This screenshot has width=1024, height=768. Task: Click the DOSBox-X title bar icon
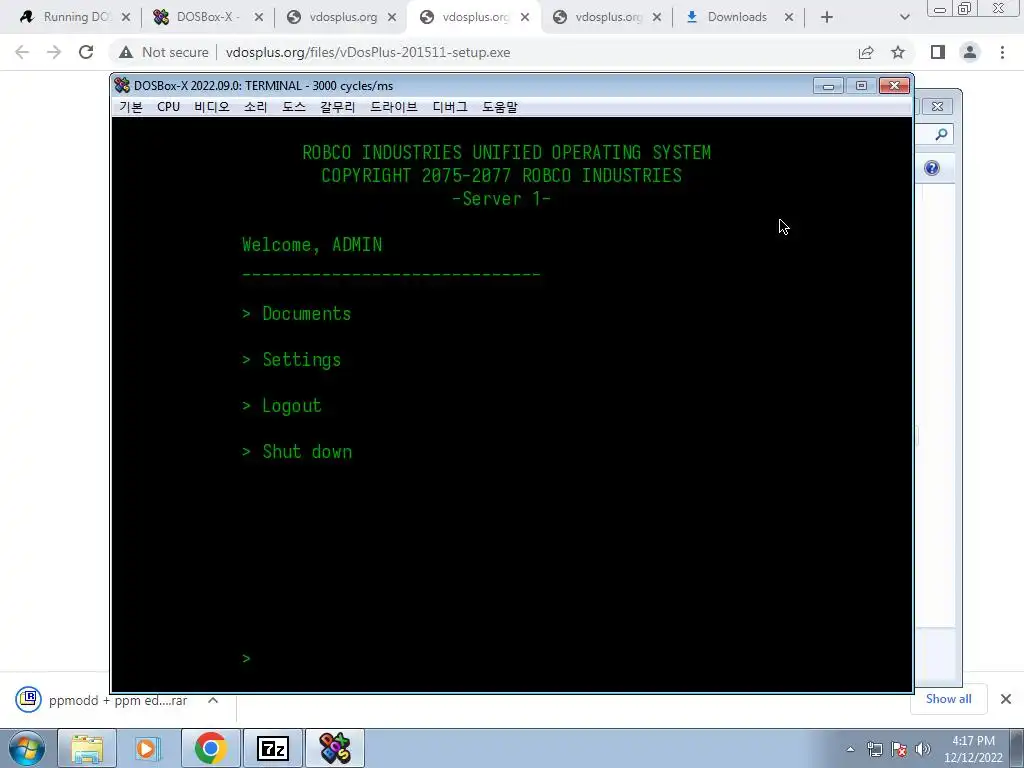click(x=121, y=86)
